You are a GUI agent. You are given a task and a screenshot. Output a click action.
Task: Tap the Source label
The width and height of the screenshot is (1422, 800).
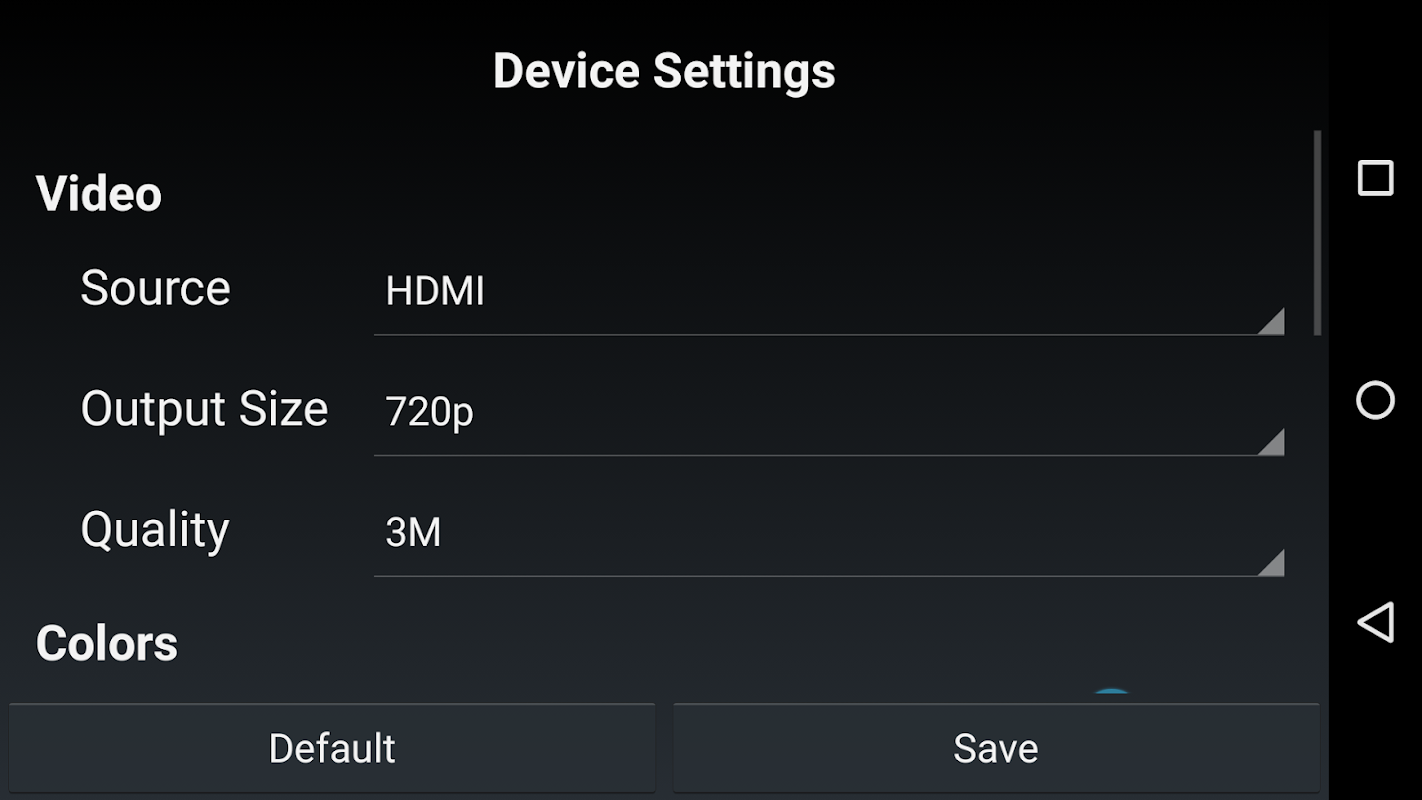(155, 288)
